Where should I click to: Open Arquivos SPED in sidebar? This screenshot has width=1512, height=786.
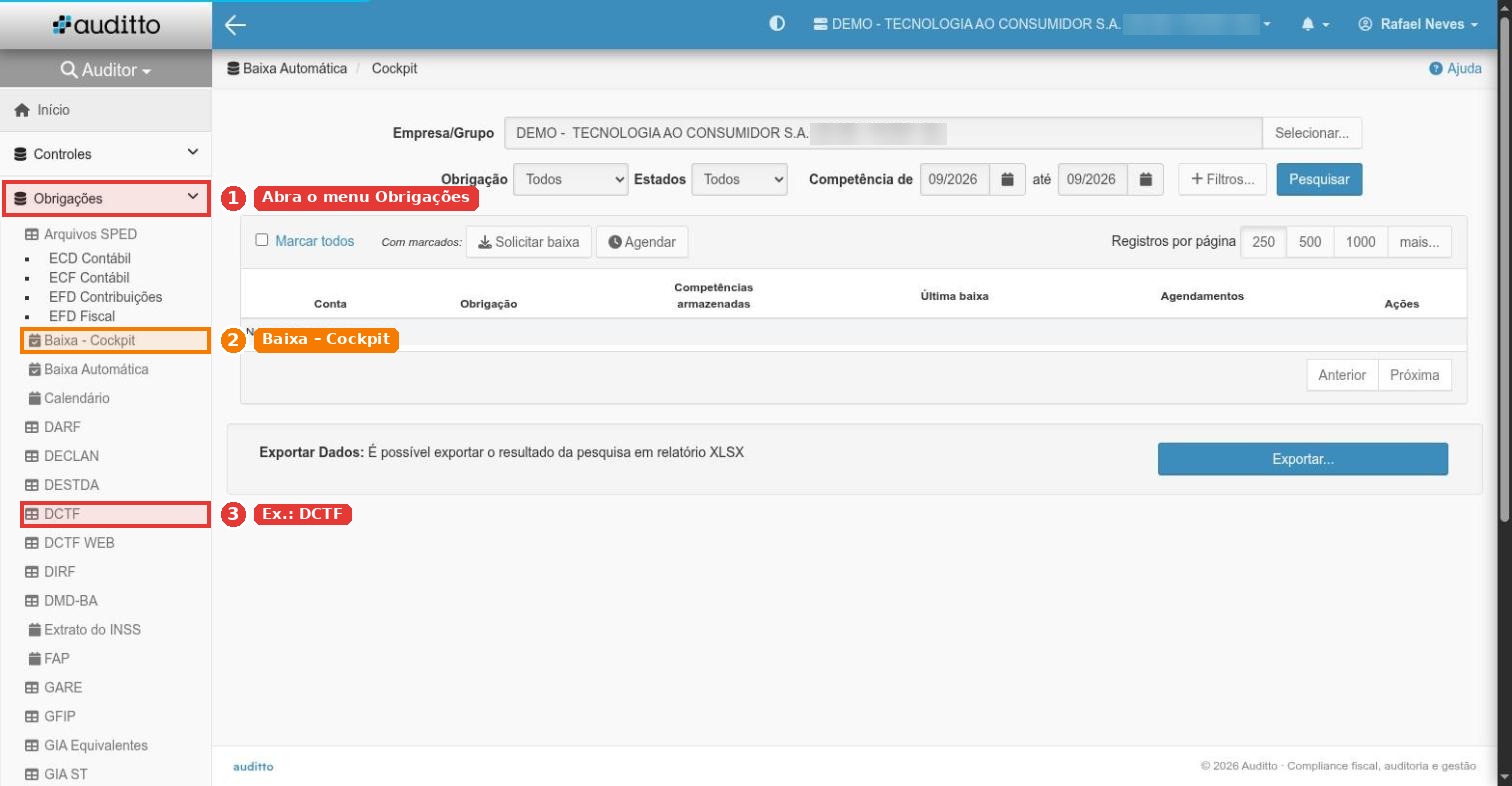[81, 234]
